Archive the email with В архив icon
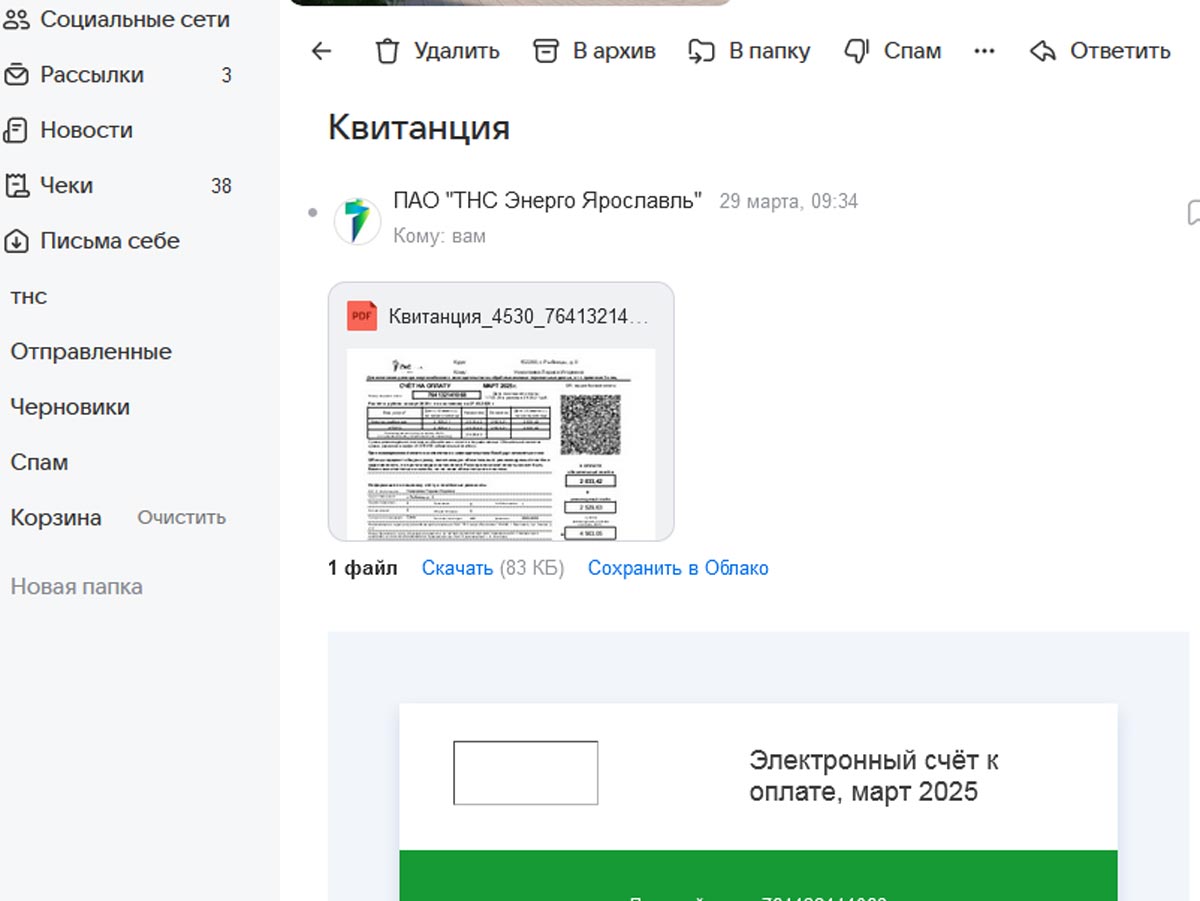Image resolution: width=1200 pixels, height=901 pixels. (544, 51)
